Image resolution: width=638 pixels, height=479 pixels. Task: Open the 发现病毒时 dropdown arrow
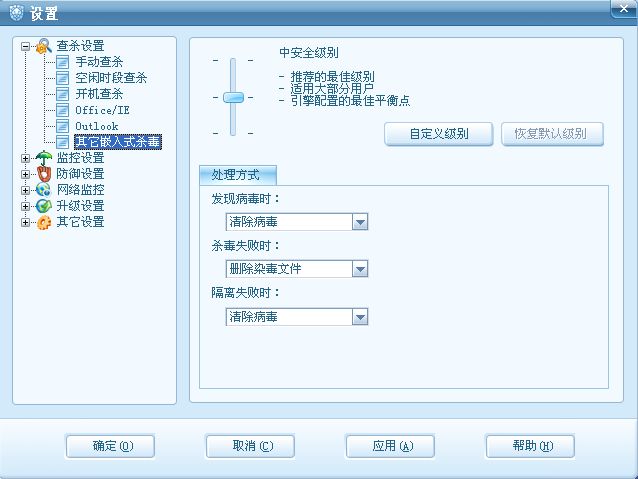[x=360, y=222]
